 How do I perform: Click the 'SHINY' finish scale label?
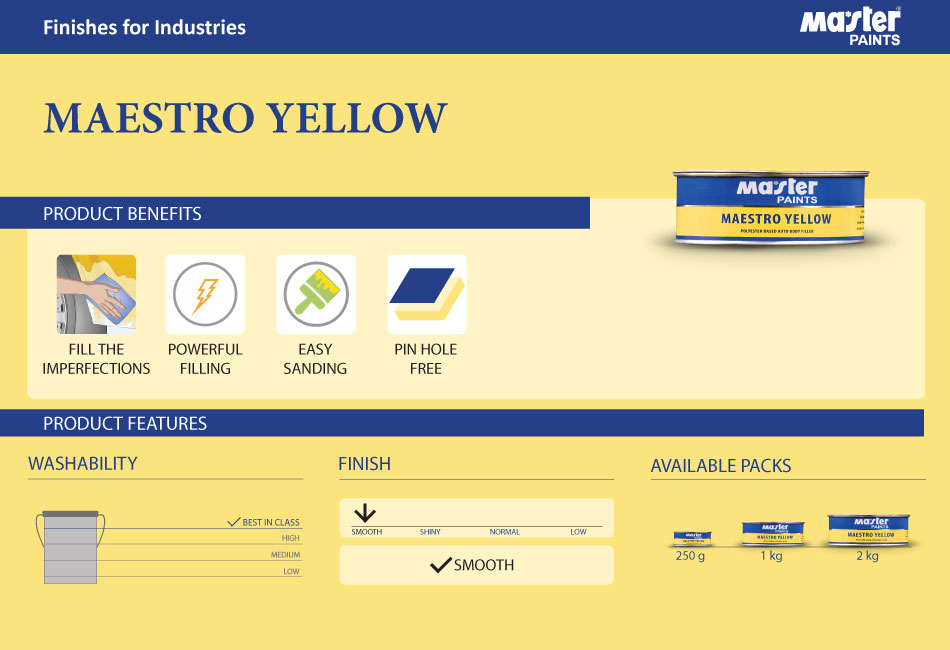tap(430, 532)
